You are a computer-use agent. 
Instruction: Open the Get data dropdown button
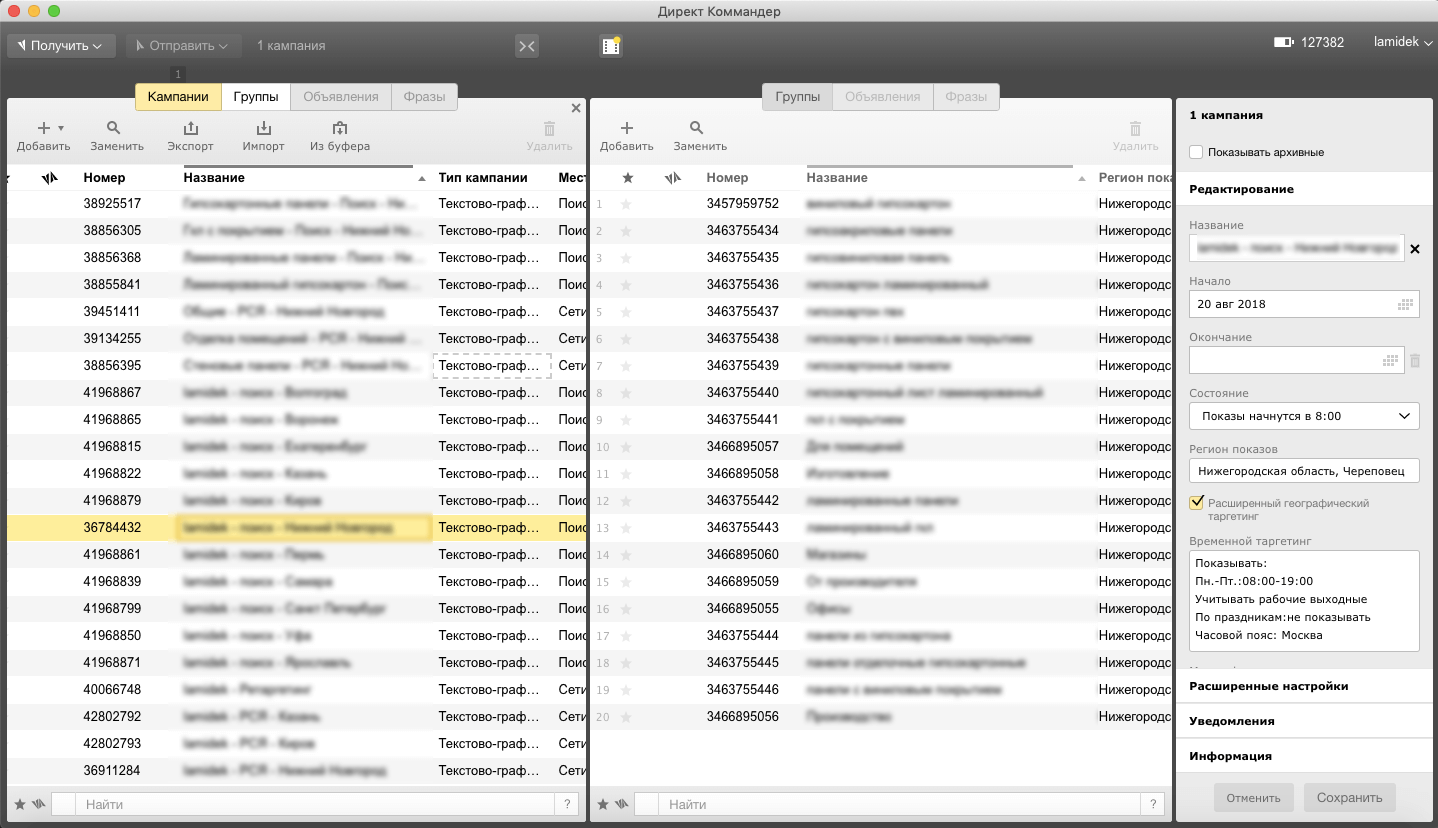pos(61,46)
